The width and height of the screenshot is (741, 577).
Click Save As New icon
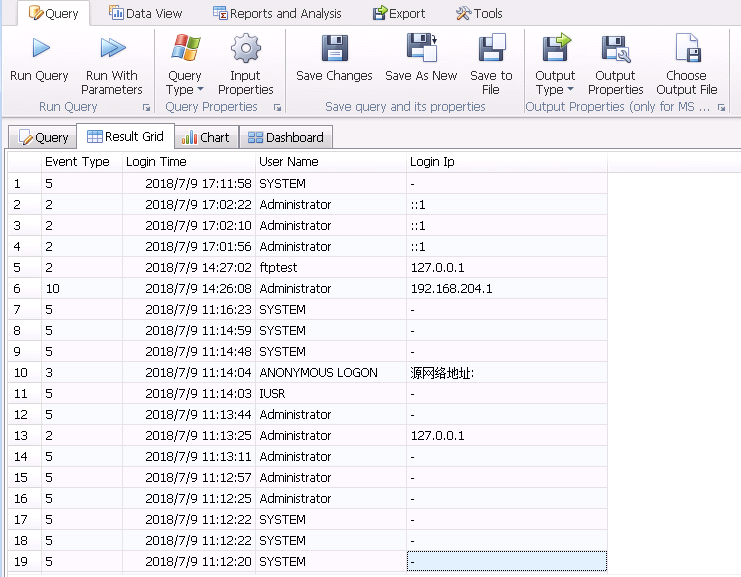(x=421, y=48)
